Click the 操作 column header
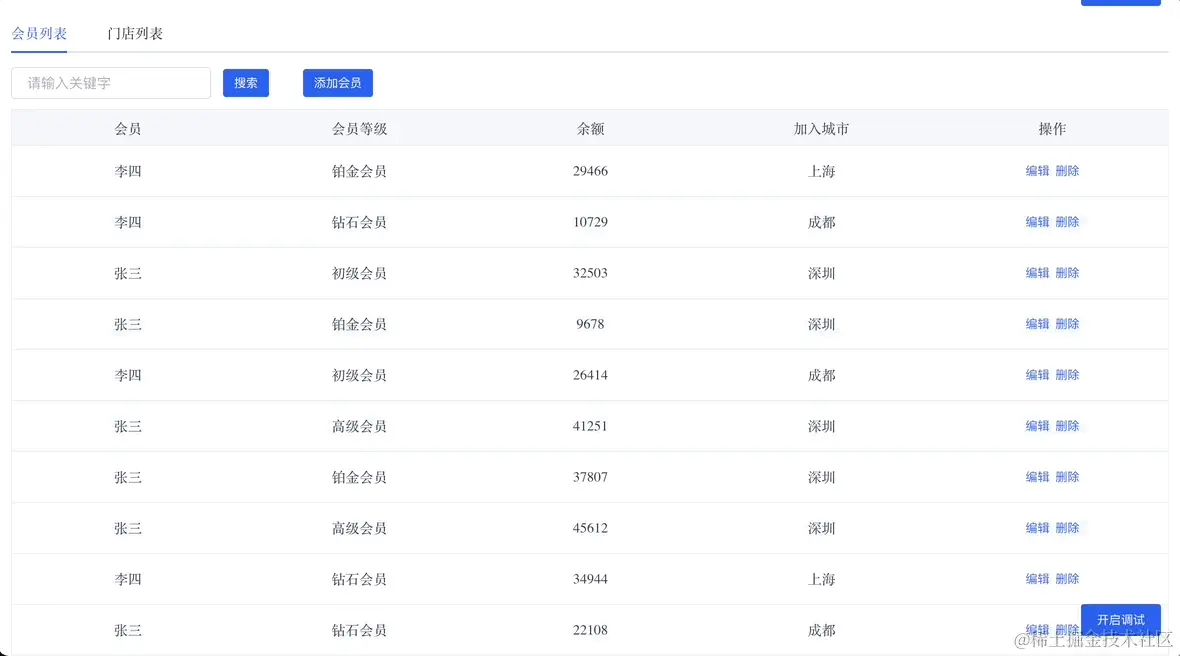The image size is (1180, 656). [1052, 129]
